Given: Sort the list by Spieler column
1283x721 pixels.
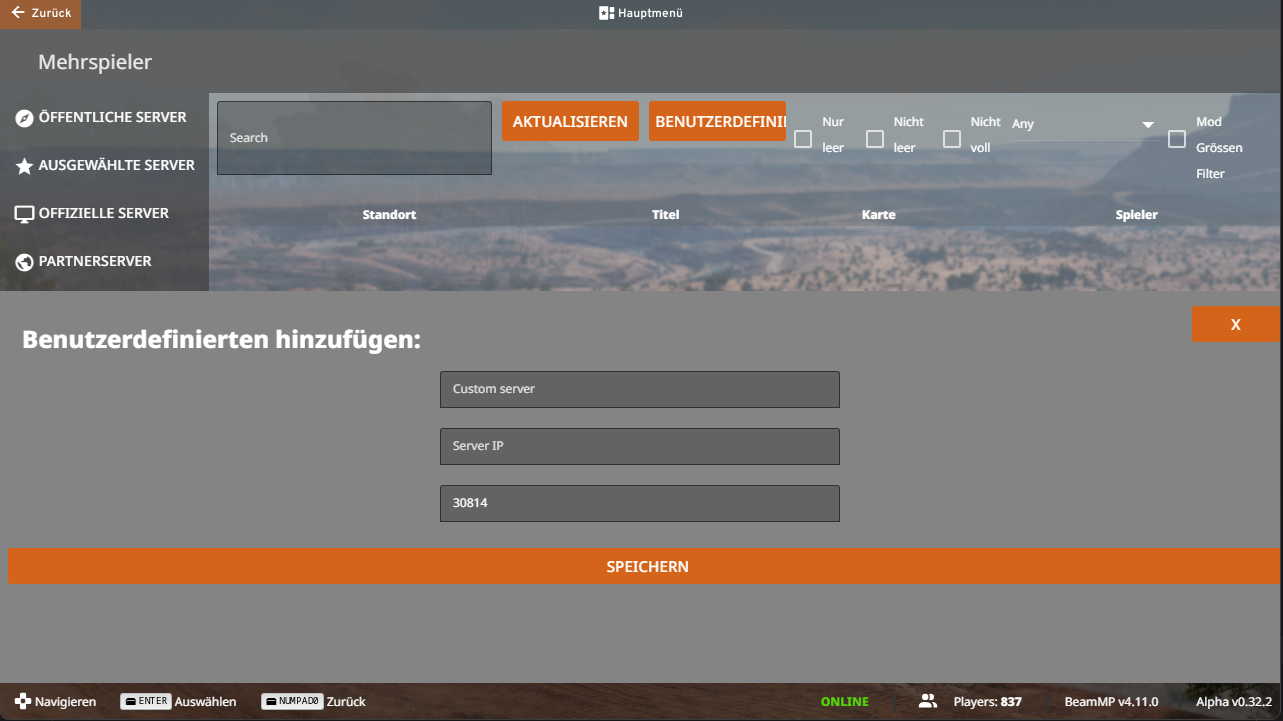Looking at the screenshot, I should coord(1136,215).
